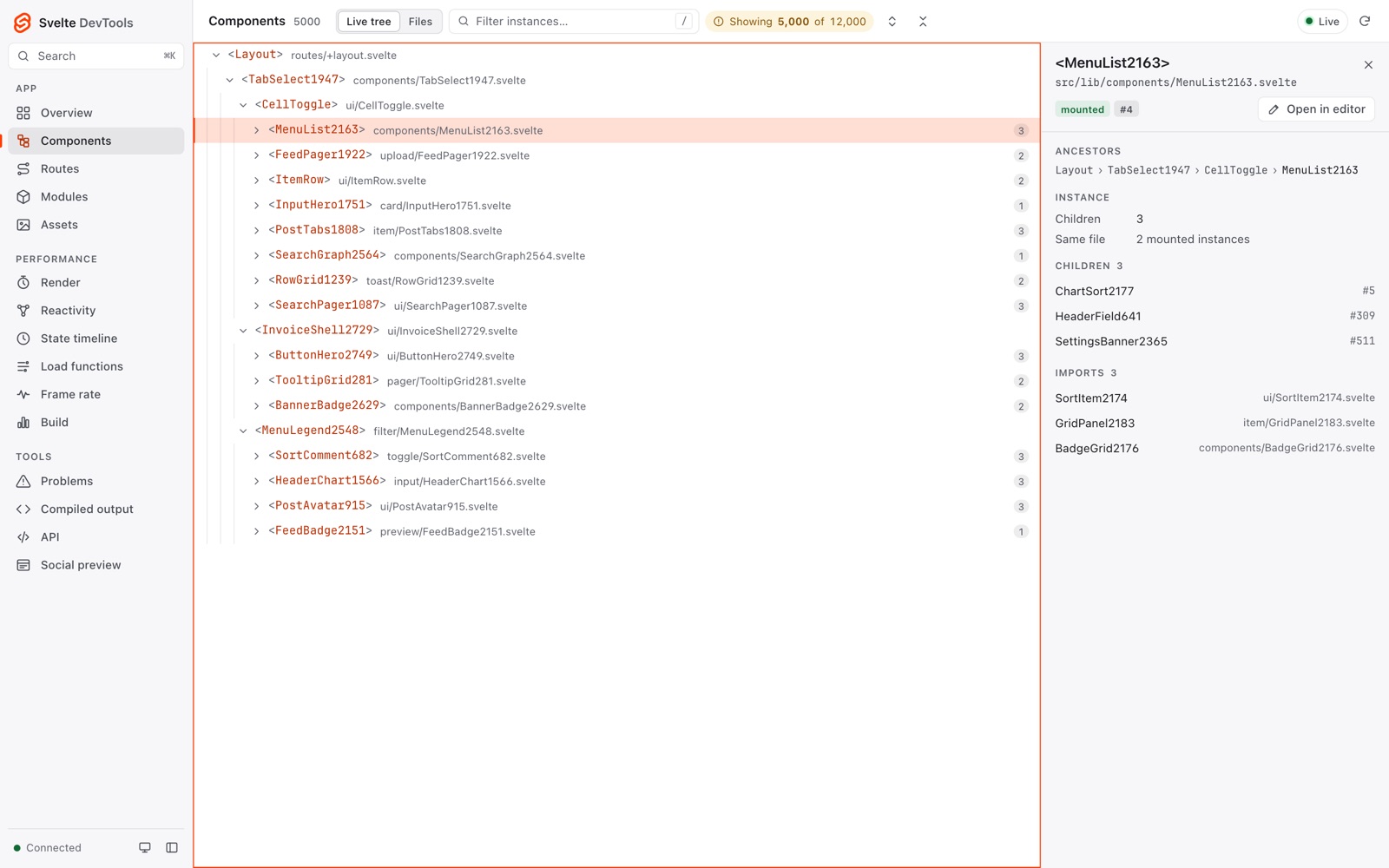Collapse the TabSelect1947 node
This screenshot has height=868, width=1389.
pos(230,80)
